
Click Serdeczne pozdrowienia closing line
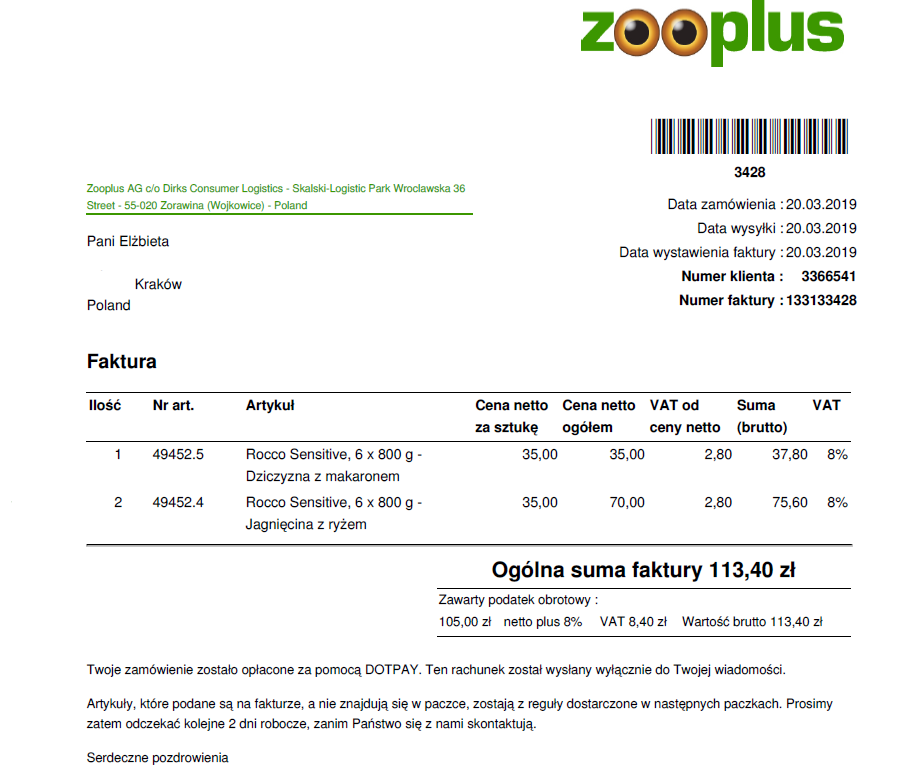pos(157,758)
